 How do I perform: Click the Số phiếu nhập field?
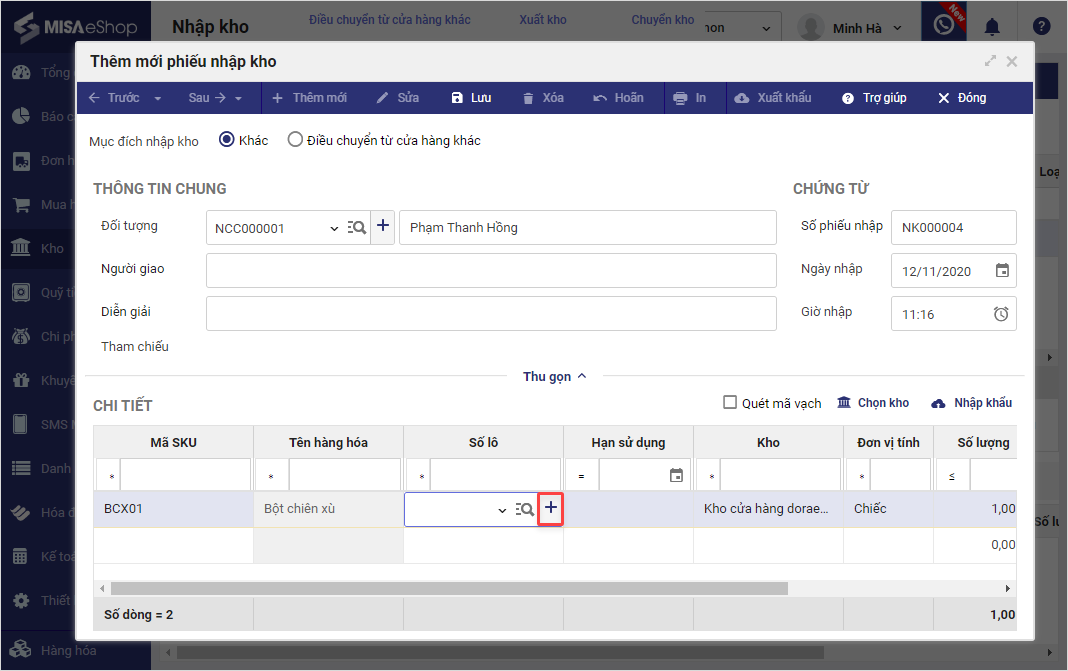pyautogui.click(x=954, y=228)
